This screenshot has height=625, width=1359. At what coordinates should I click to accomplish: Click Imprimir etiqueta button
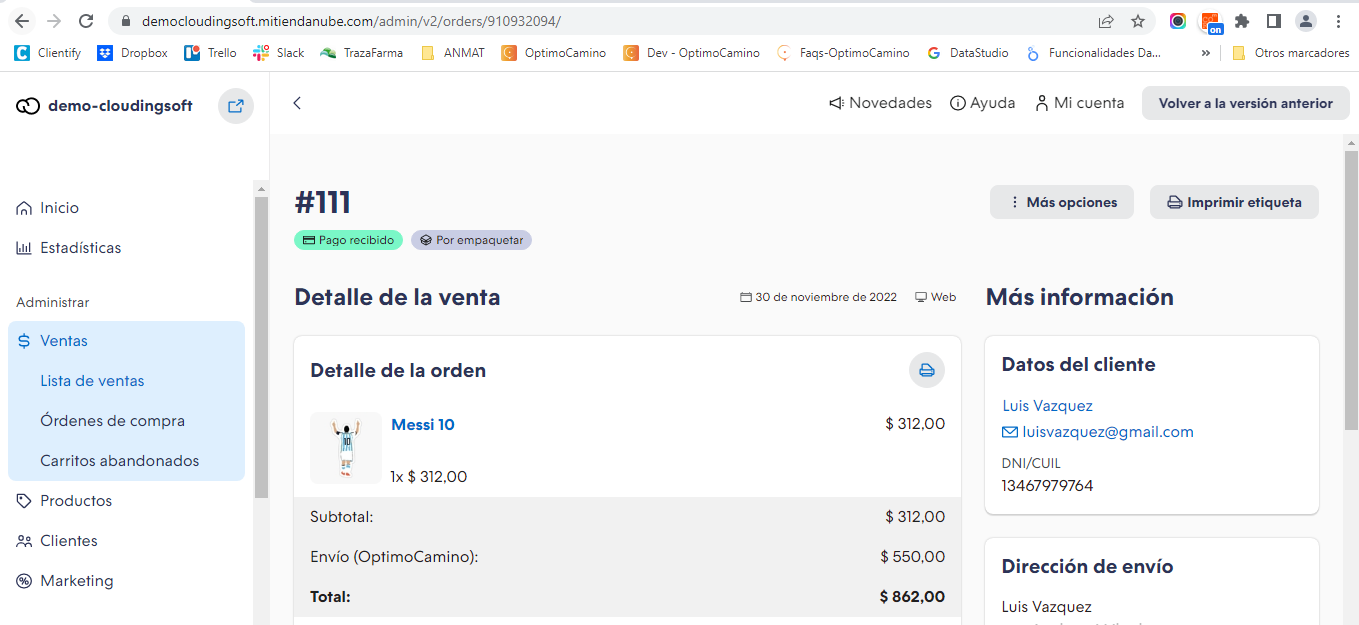(x=1234, y=202)
